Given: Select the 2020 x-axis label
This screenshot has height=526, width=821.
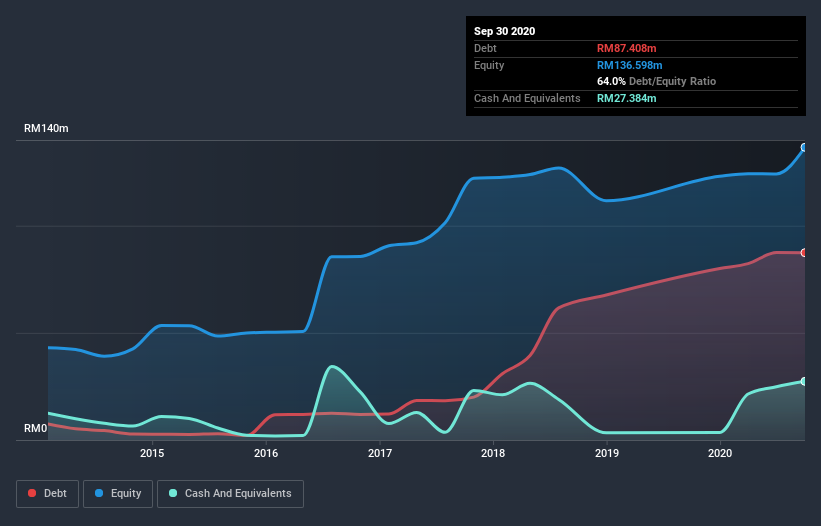Looking at the screenshot, I should [x=720, y=453].
